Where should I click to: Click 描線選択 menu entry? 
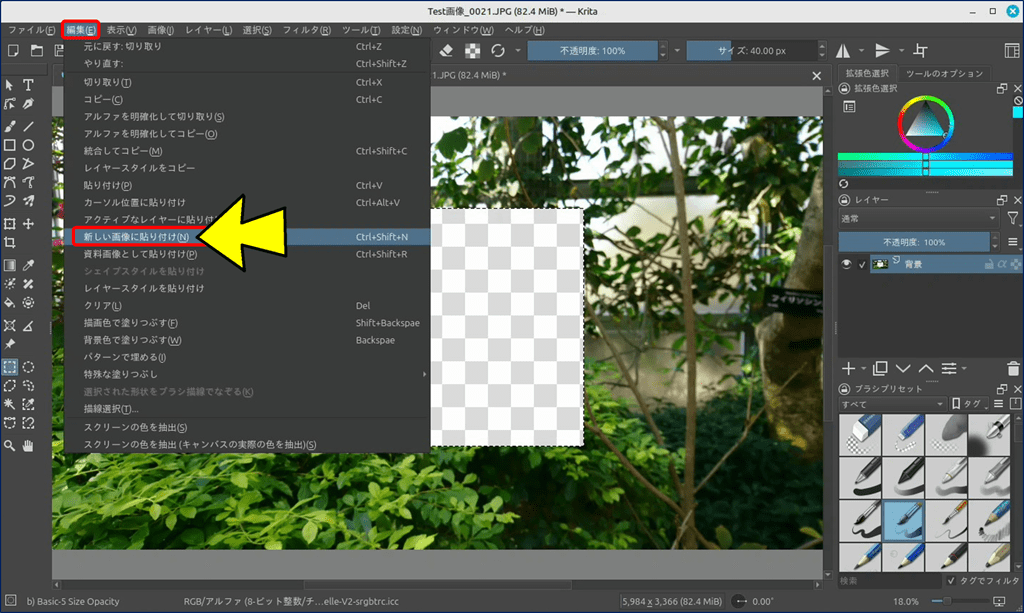[x=111, y=409]
